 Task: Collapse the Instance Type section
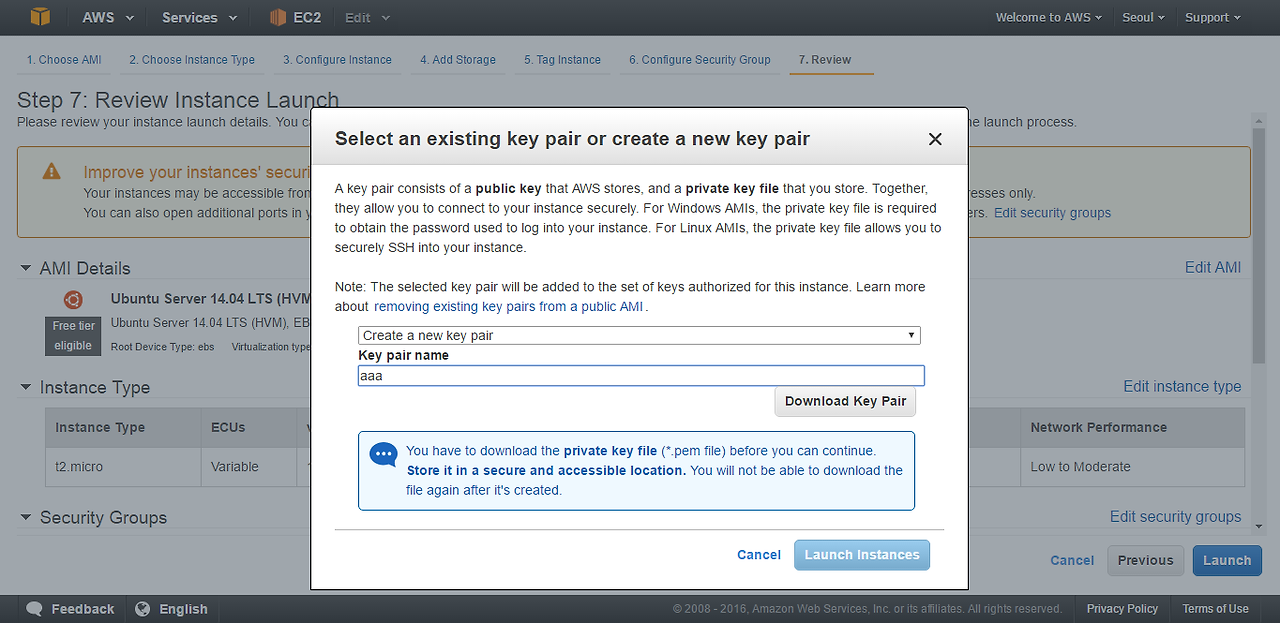click(26, 387)
